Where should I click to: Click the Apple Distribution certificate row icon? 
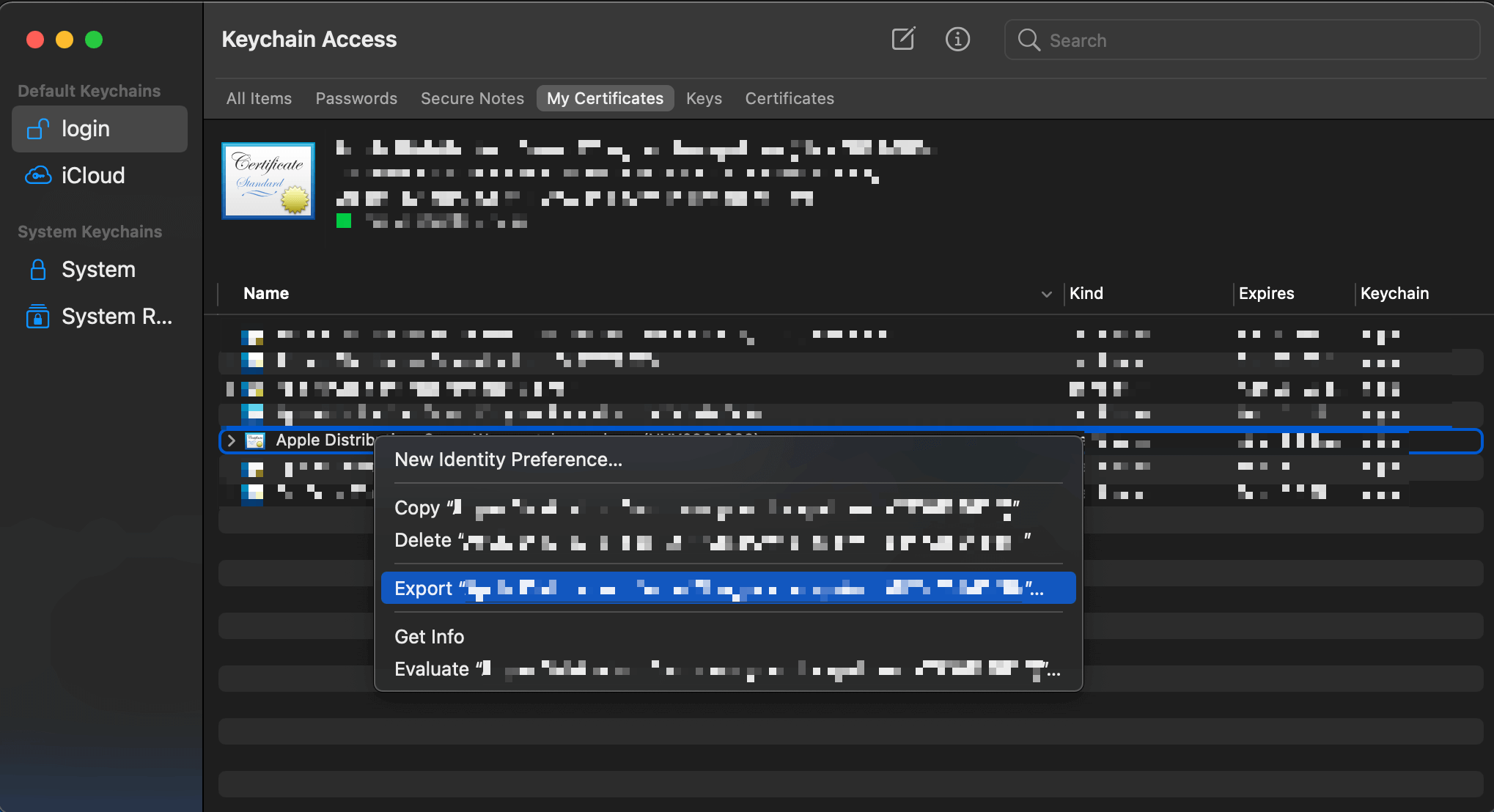pos(255,440)
